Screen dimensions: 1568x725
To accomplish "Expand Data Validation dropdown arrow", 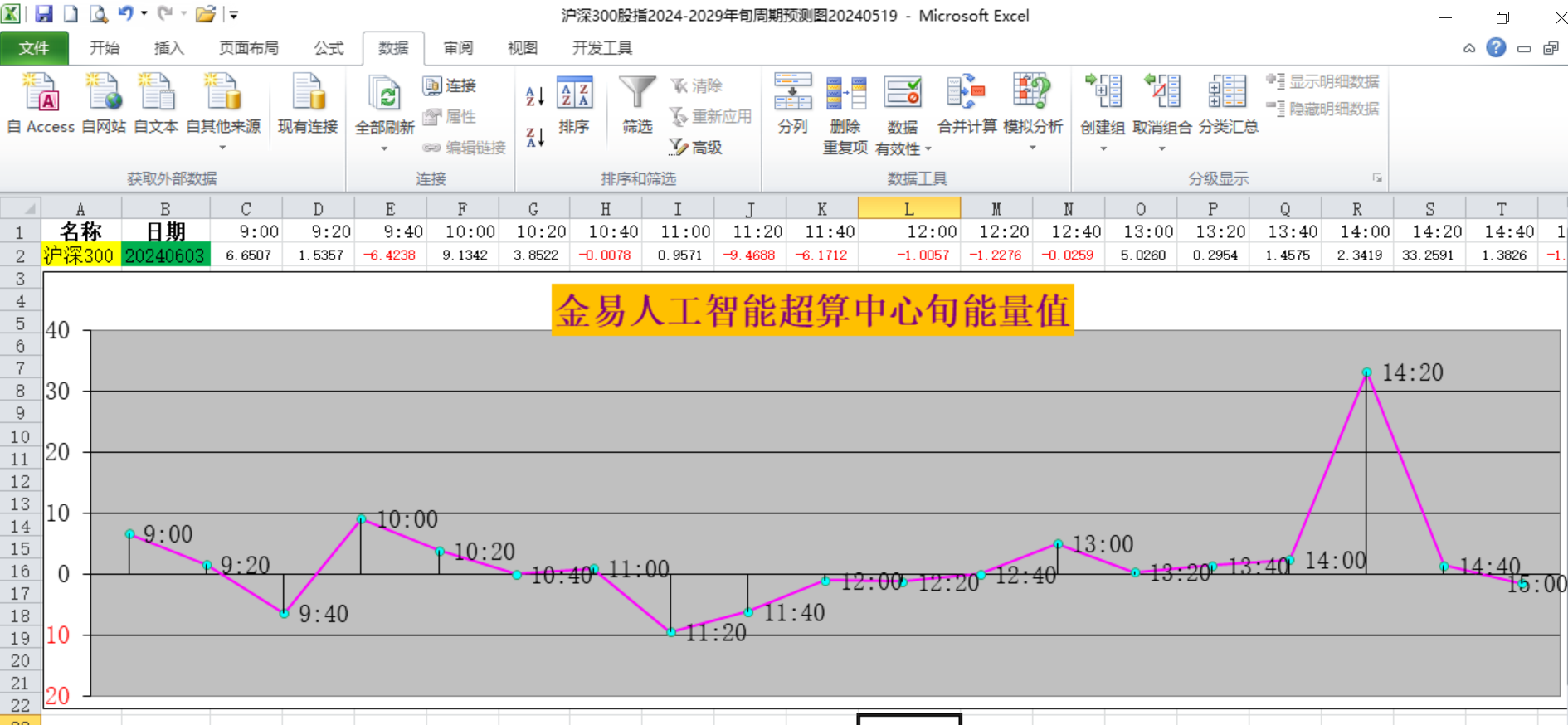I will click(928, 149).
